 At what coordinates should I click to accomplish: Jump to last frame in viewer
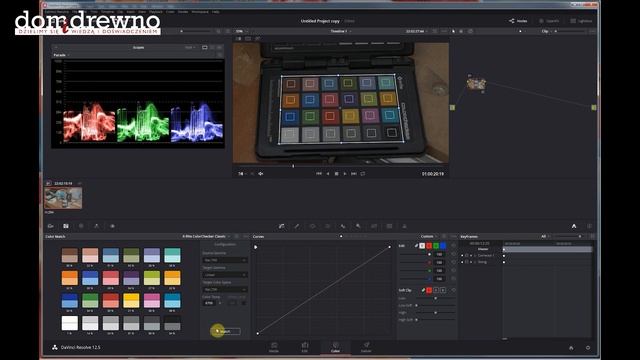(354, 174)
